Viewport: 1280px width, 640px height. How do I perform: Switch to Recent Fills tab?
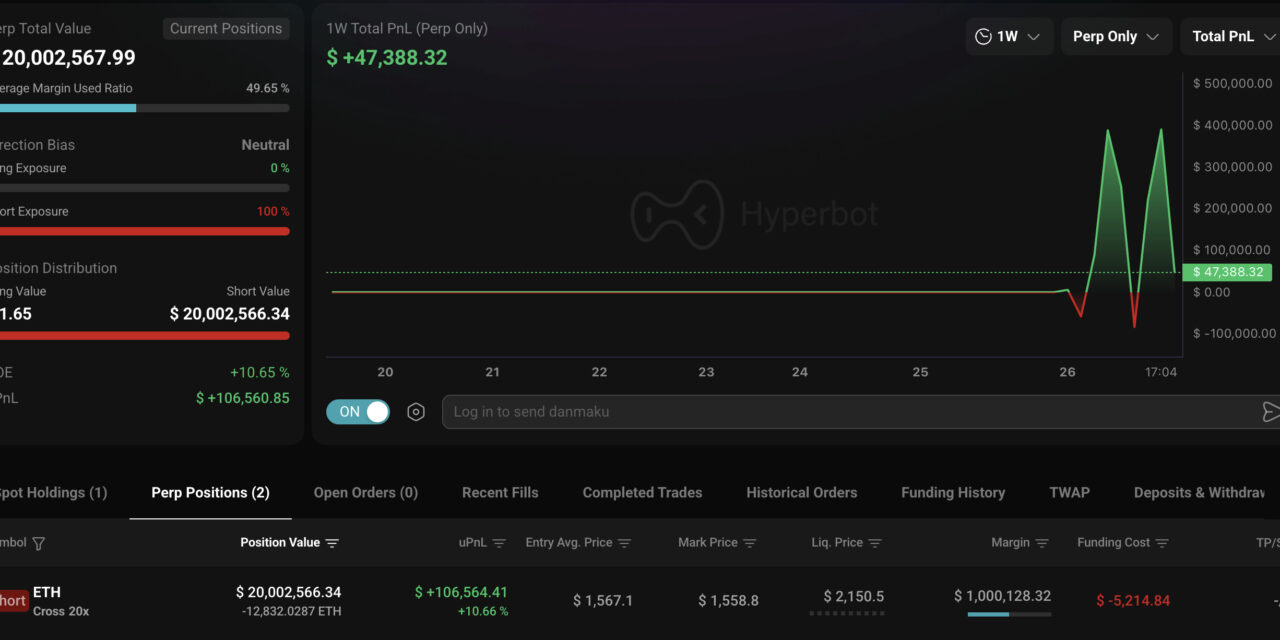[500, 492]
